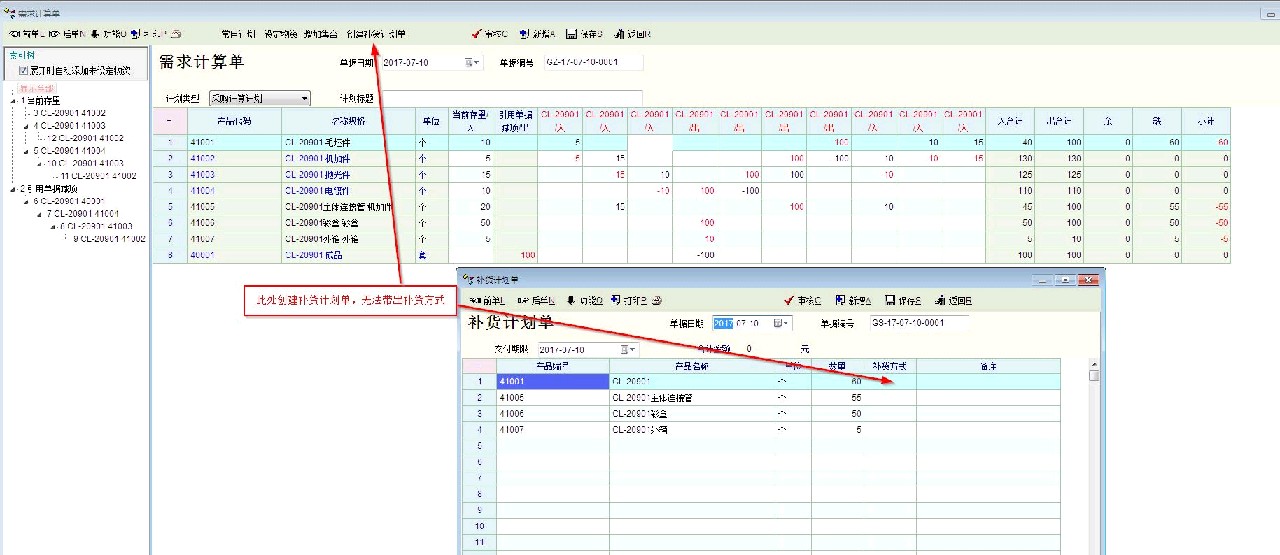1280x555 pixels.
Task: Open the 单据日期 date picker in 需求计算单
Action: pos(471,63)
